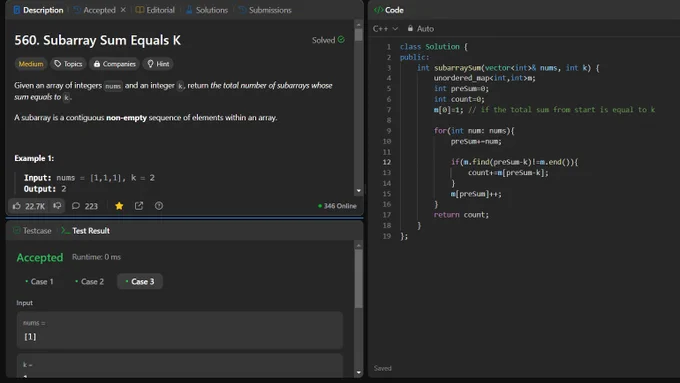Like the problem with thumbs-up icon
680x383 pixels.
tap(16, 206)
